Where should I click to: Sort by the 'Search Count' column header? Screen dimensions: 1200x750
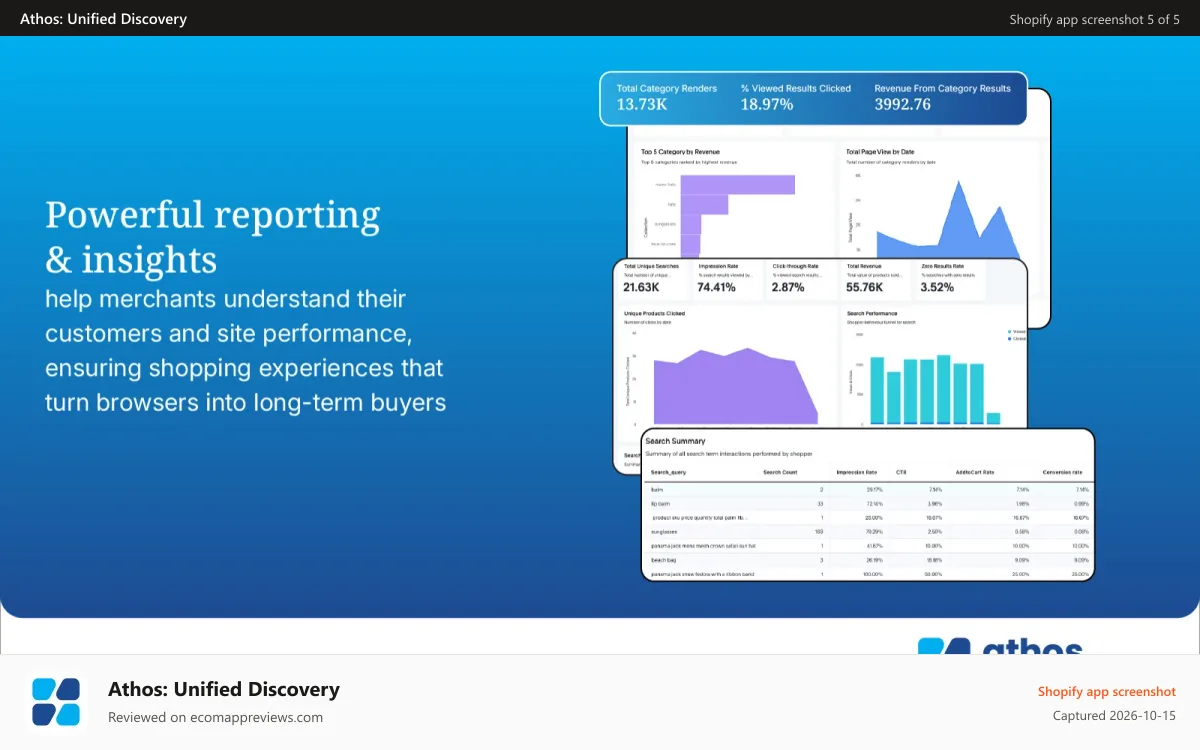coord(779,472)
